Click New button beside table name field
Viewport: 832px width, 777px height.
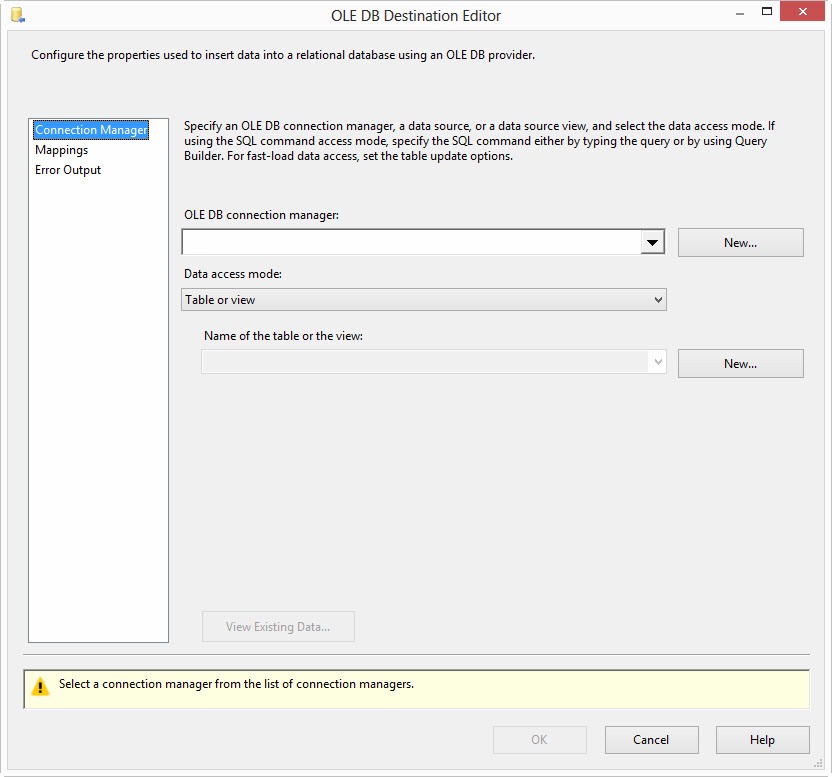click(741, 364)
